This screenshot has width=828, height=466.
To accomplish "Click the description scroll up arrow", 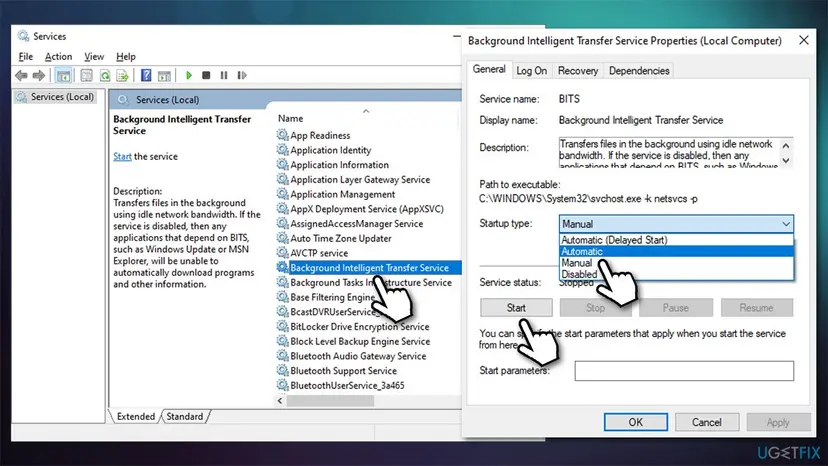I will [786, 145].
